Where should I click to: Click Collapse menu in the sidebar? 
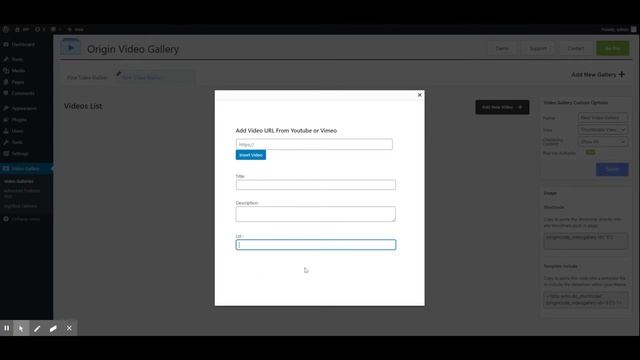pyautogui.click(x=25, y=219)
